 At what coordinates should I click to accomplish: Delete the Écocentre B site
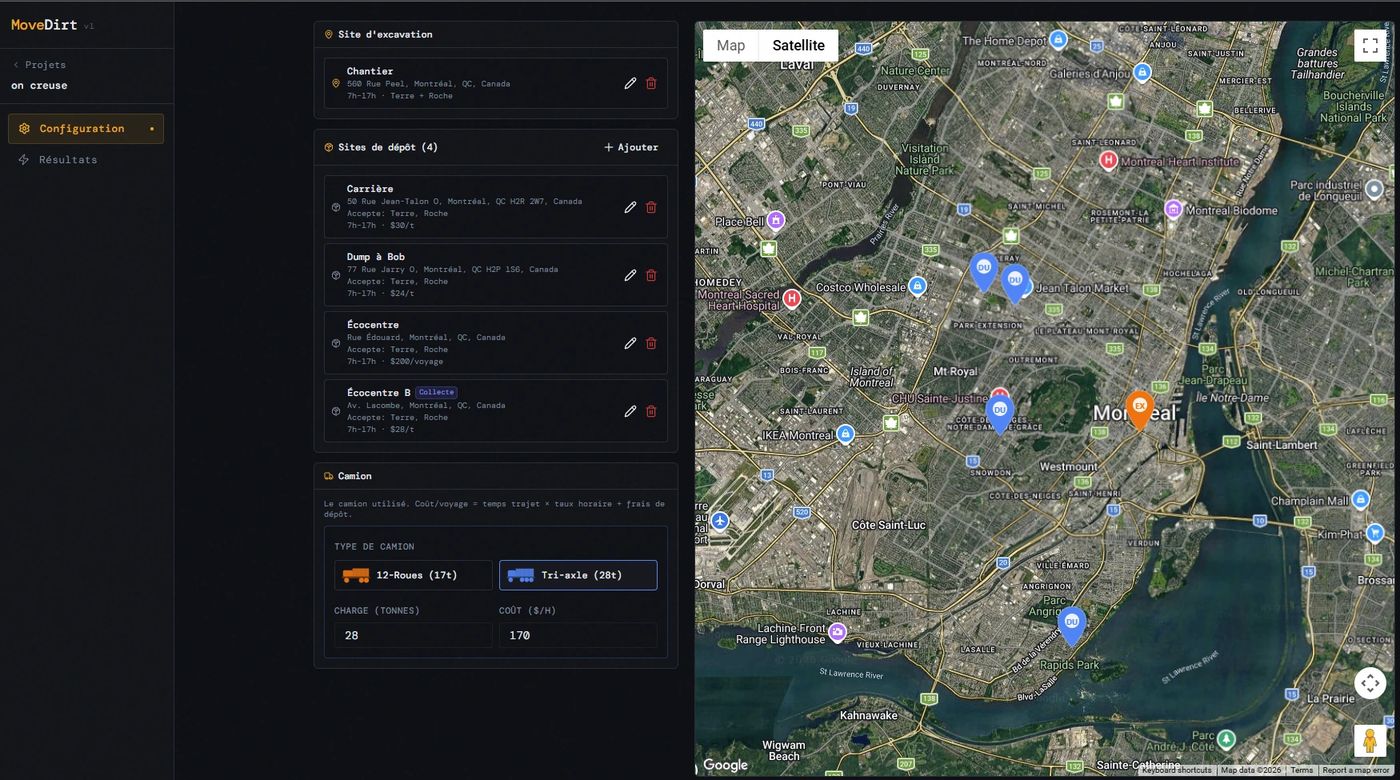(x=651, y=411)
